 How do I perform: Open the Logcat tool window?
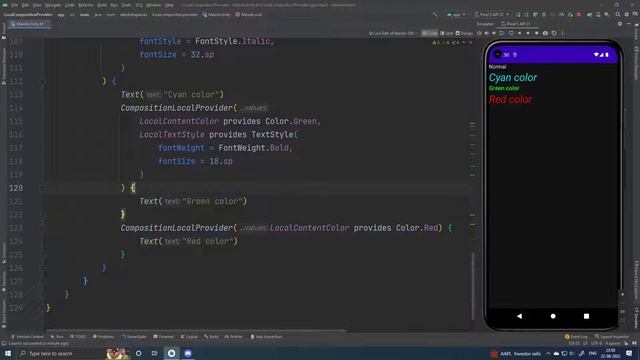189,337
